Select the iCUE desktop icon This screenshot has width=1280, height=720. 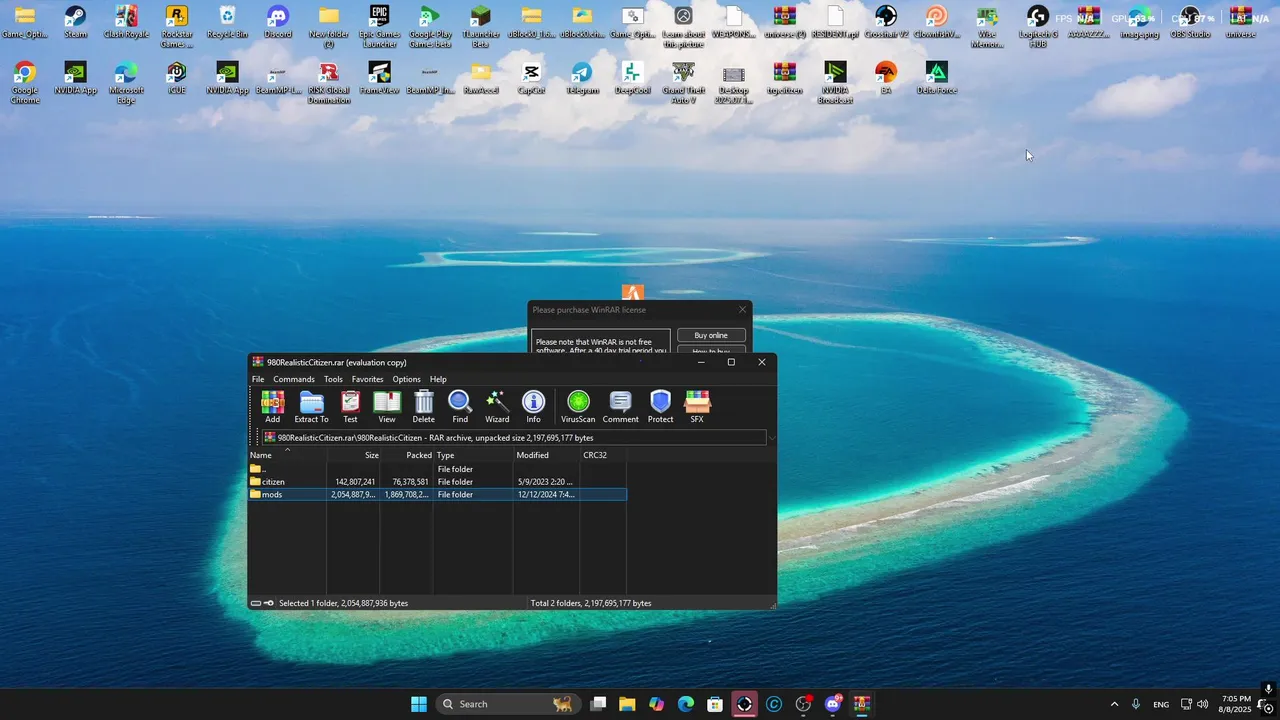click(177, 78)
